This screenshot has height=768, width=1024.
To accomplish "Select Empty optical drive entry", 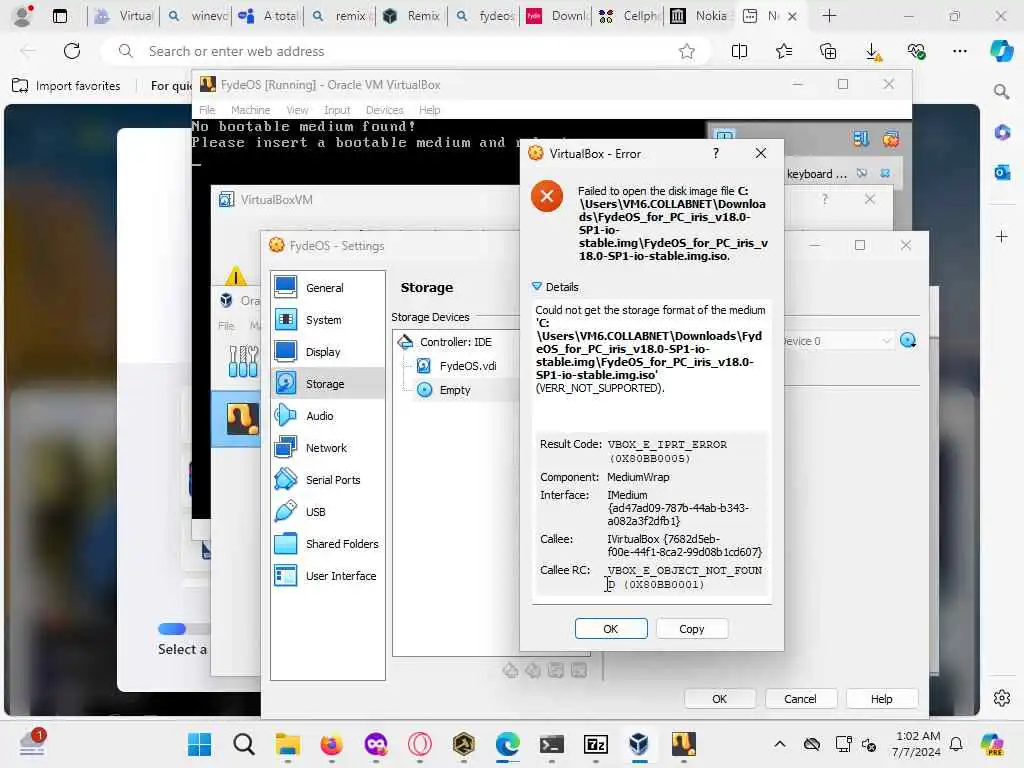I will point(455,390).
